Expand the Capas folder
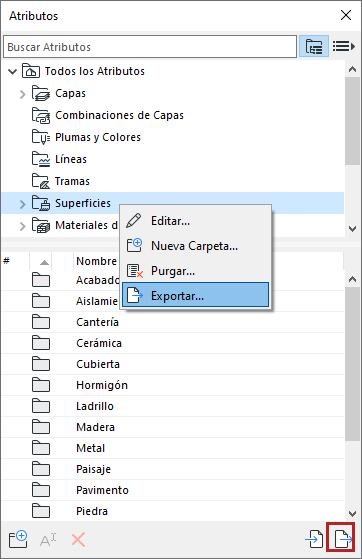362x559 pixels. [x=22, y=94]
